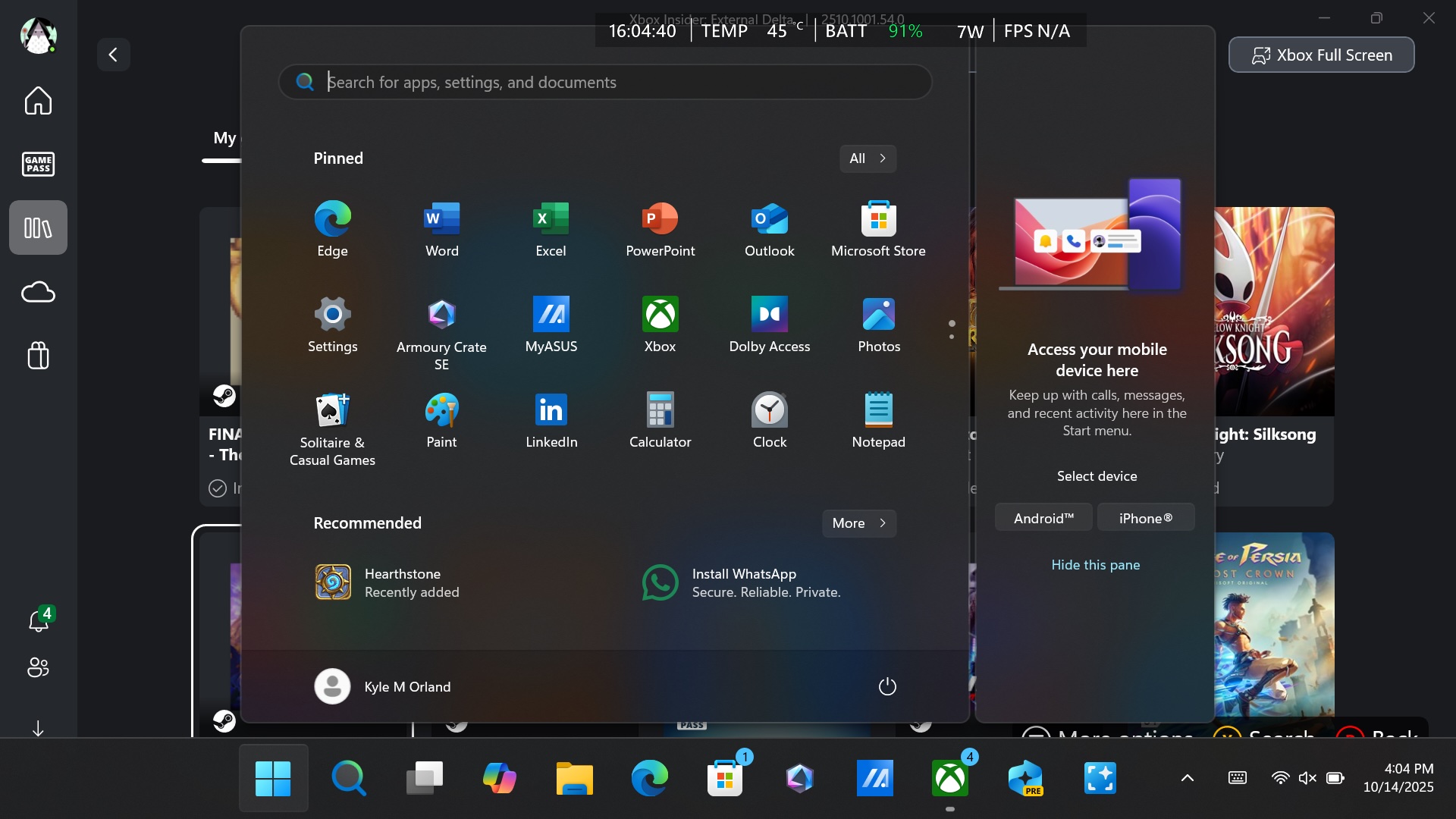The height and width of the screenshot is (819, 1456).
Task: Open Hearthstone recommended item
Action: [x=387, y=582]
